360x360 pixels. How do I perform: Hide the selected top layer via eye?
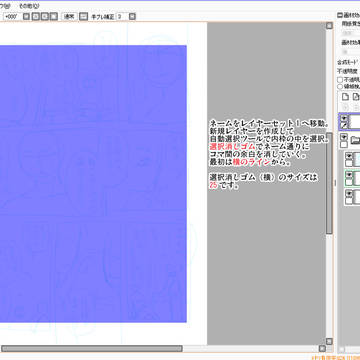click(x=344, y=118)
